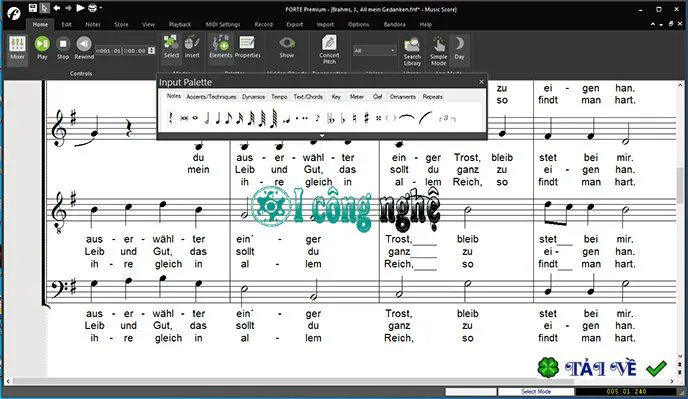The image size is (688, 399).
Task: Open the Notes ribbon tab
Action: click(x=93, y=25)
